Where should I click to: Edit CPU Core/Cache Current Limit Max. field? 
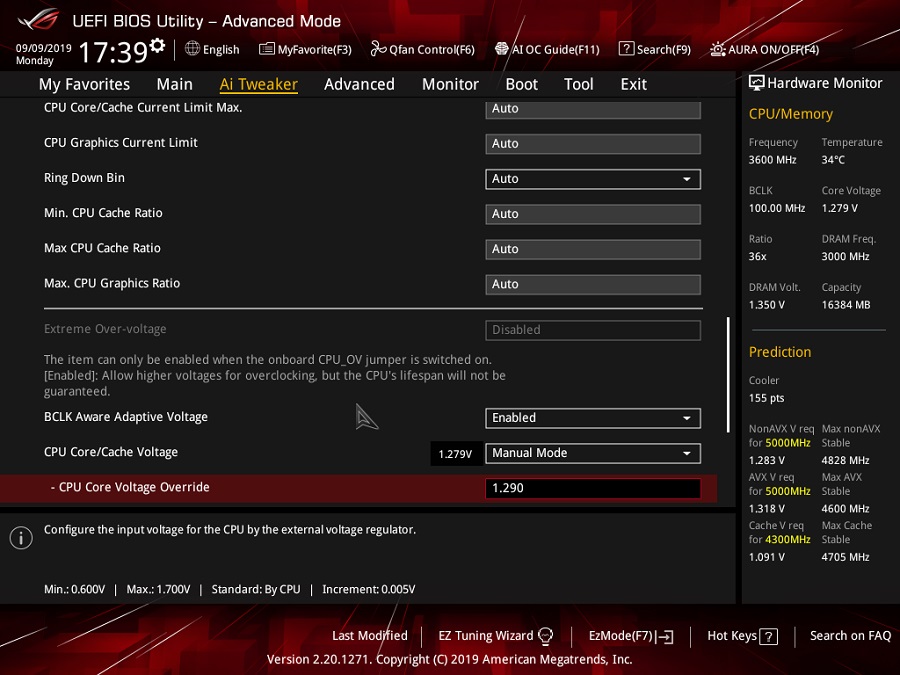point(593,109)
